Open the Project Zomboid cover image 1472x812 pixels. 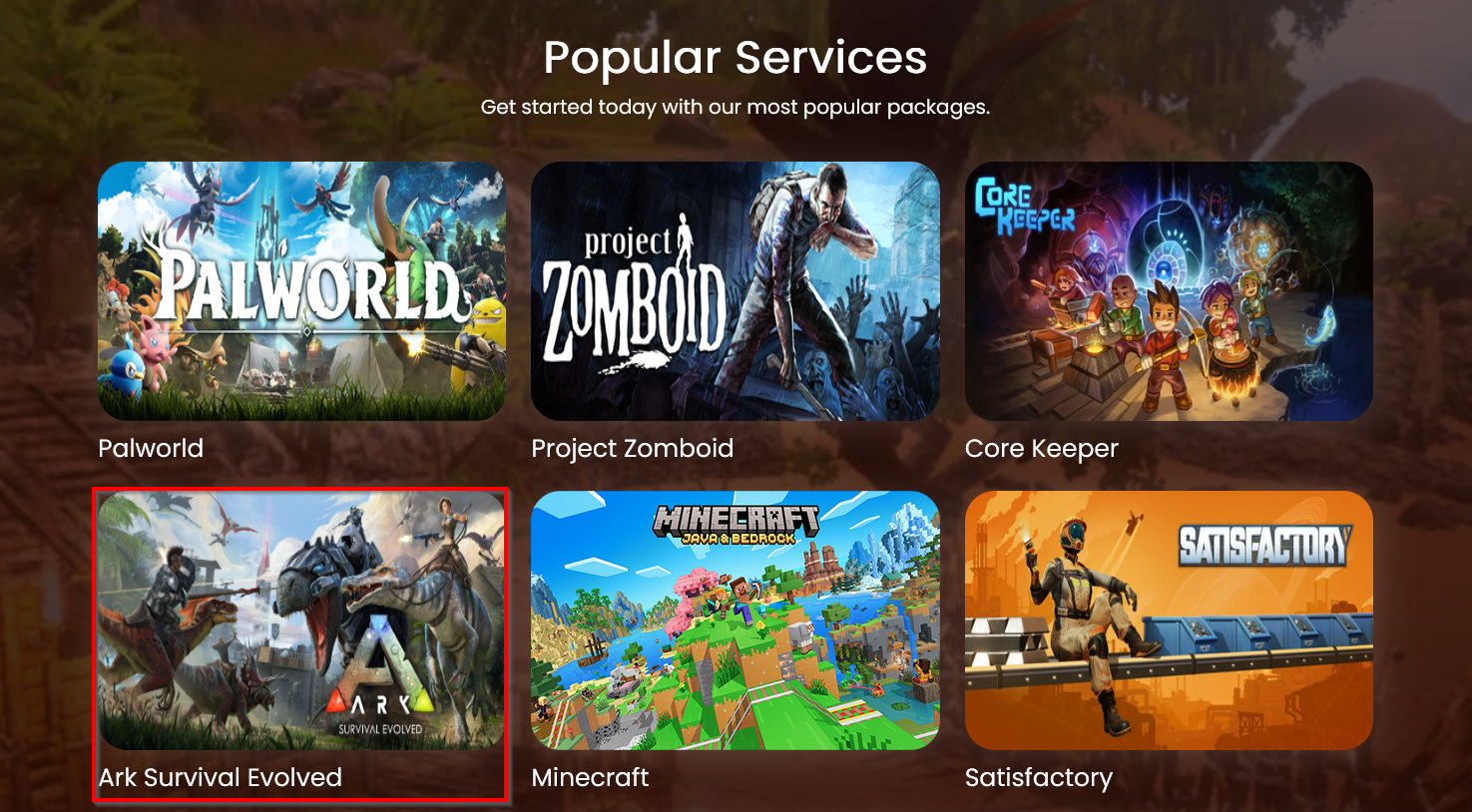736,291
